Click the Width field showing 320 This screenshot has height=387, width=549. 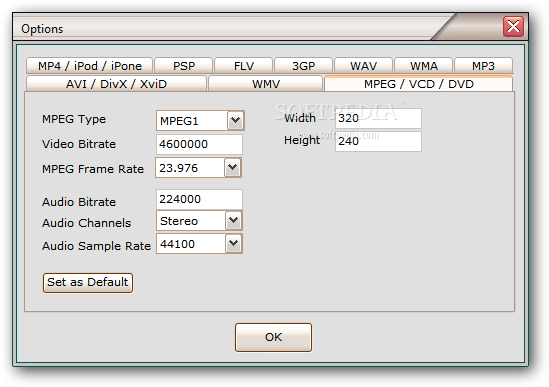click(x=378, y=118)
